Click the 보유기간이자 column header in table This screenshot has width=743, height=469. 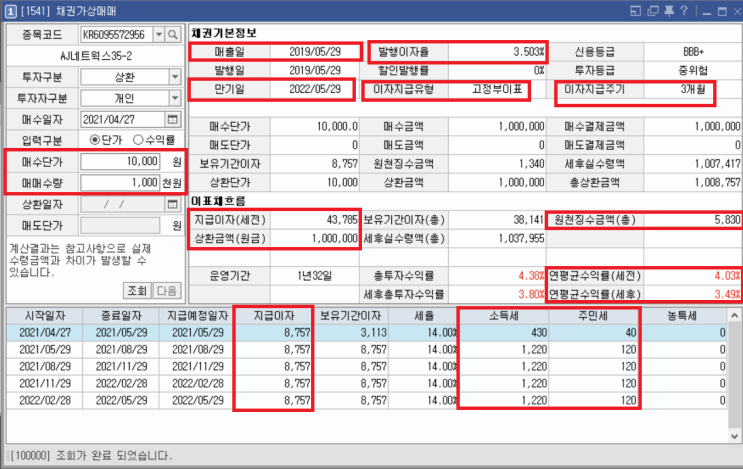point(350,316)
